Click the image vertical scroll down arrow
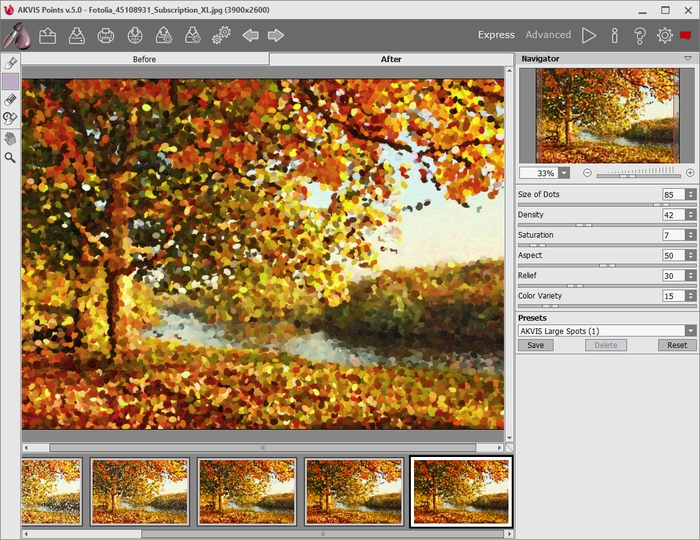 (x=509, y=438)
